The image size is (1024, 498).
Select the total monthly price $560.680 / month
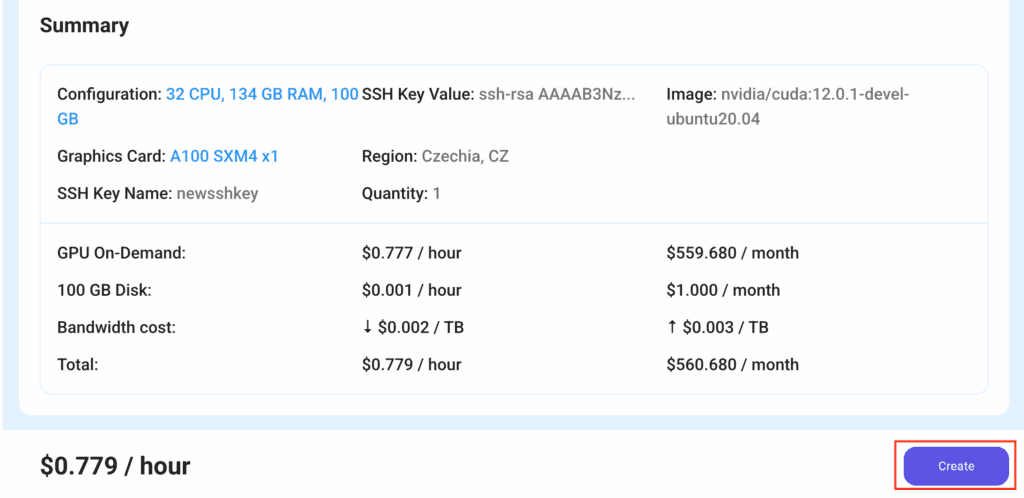(x=732, y=364)
